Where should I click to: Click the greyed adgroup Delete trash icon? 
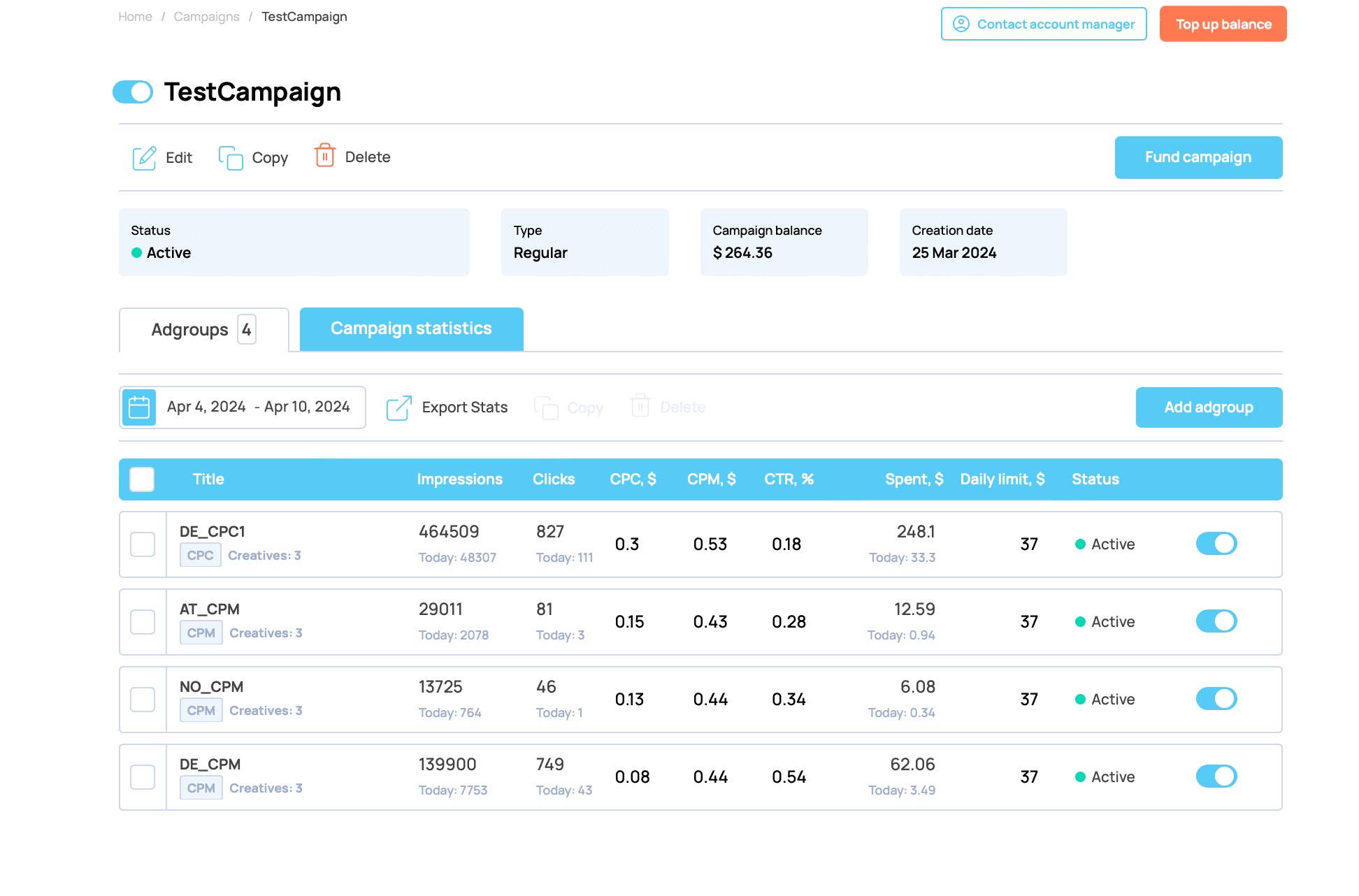pos(640,406)
